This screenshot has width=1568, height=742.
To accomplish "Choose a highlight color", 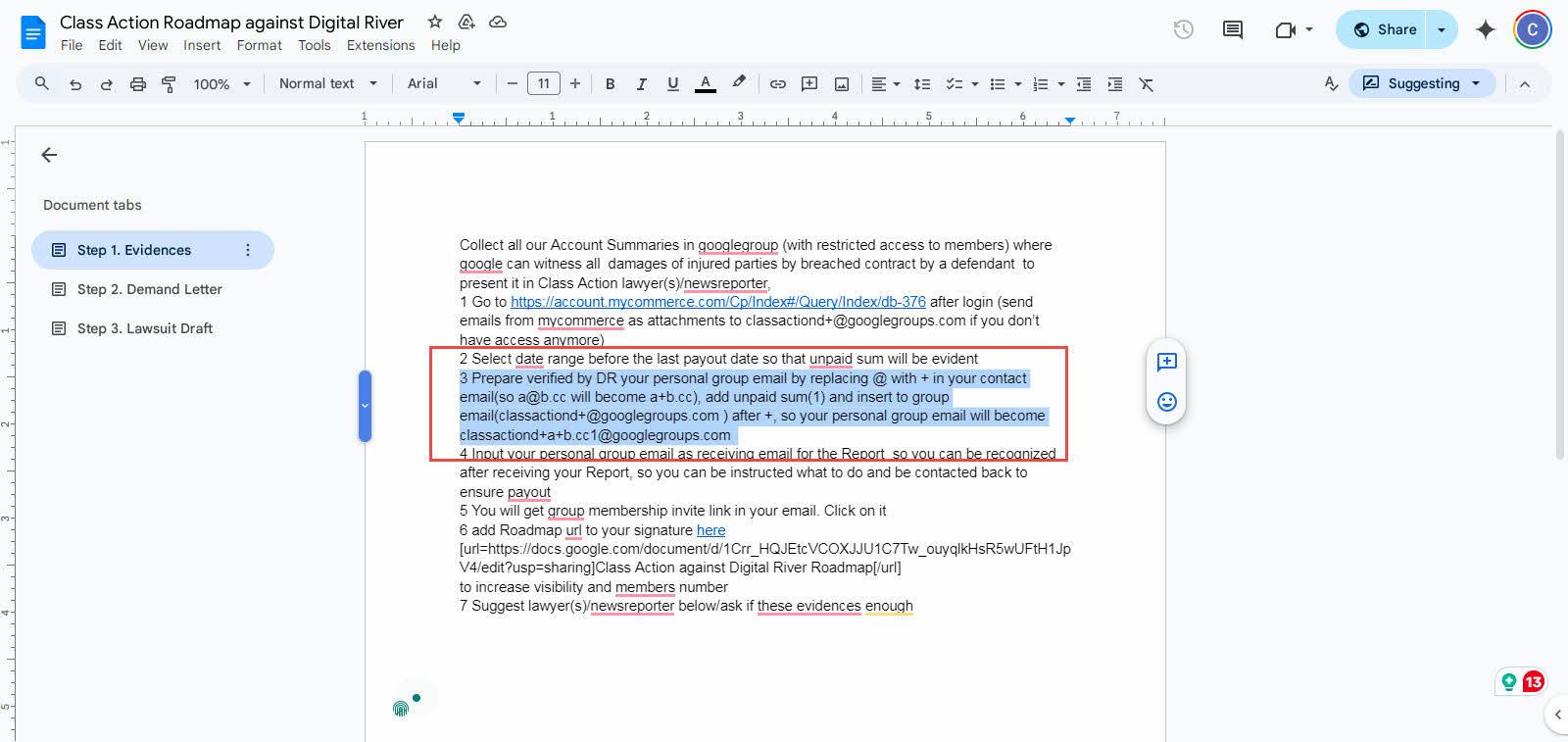I will pos(739,84).
